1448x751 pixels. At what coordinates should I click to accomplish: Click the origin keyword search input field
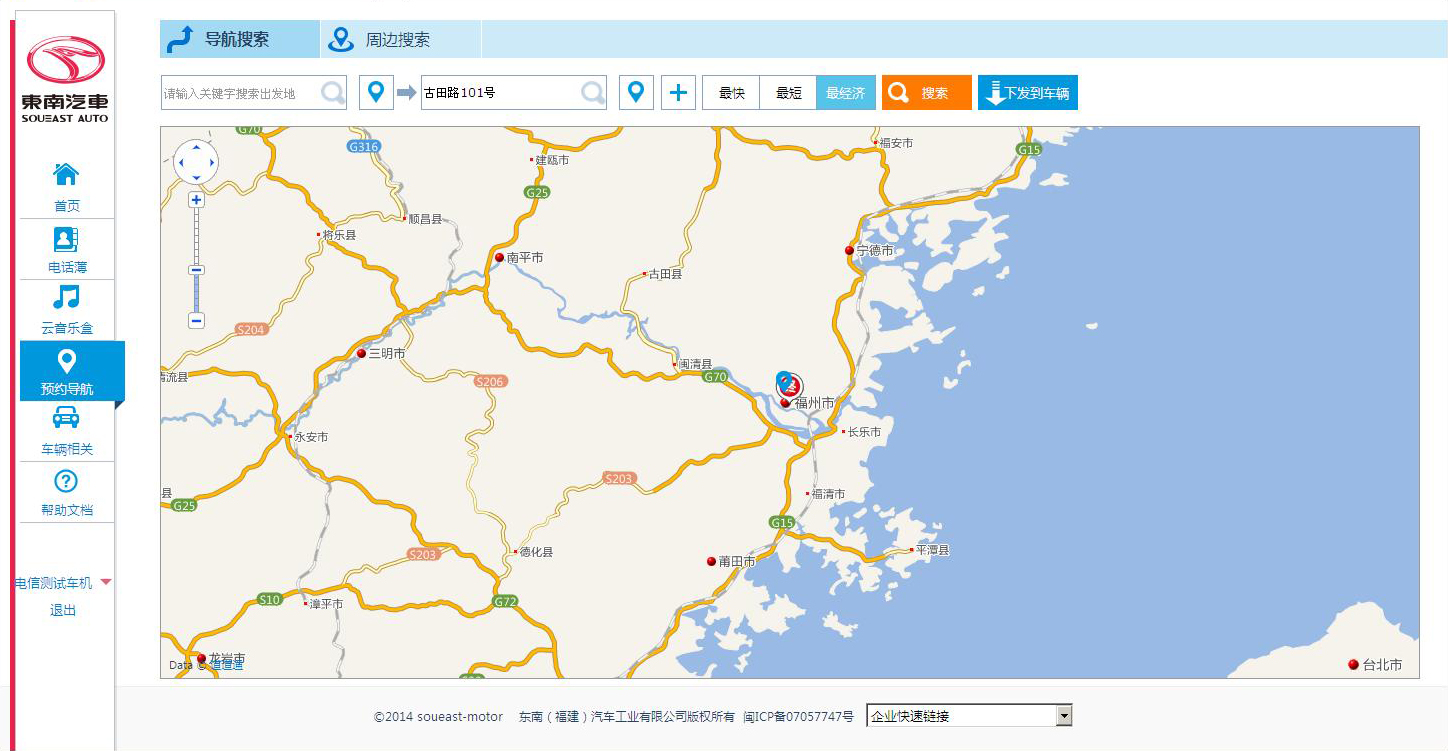(x=240, y=93)
